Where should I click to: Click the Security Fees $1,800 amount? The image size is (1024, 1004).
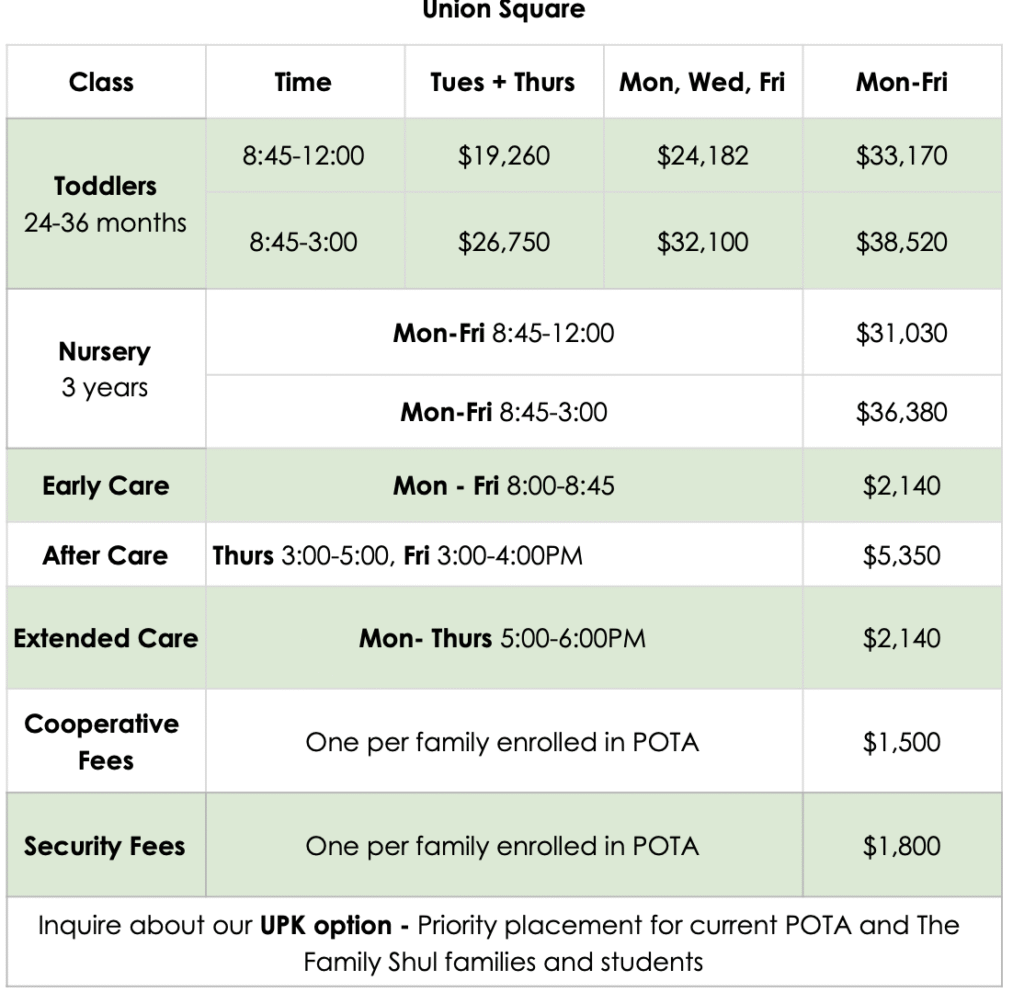point(902,846)
